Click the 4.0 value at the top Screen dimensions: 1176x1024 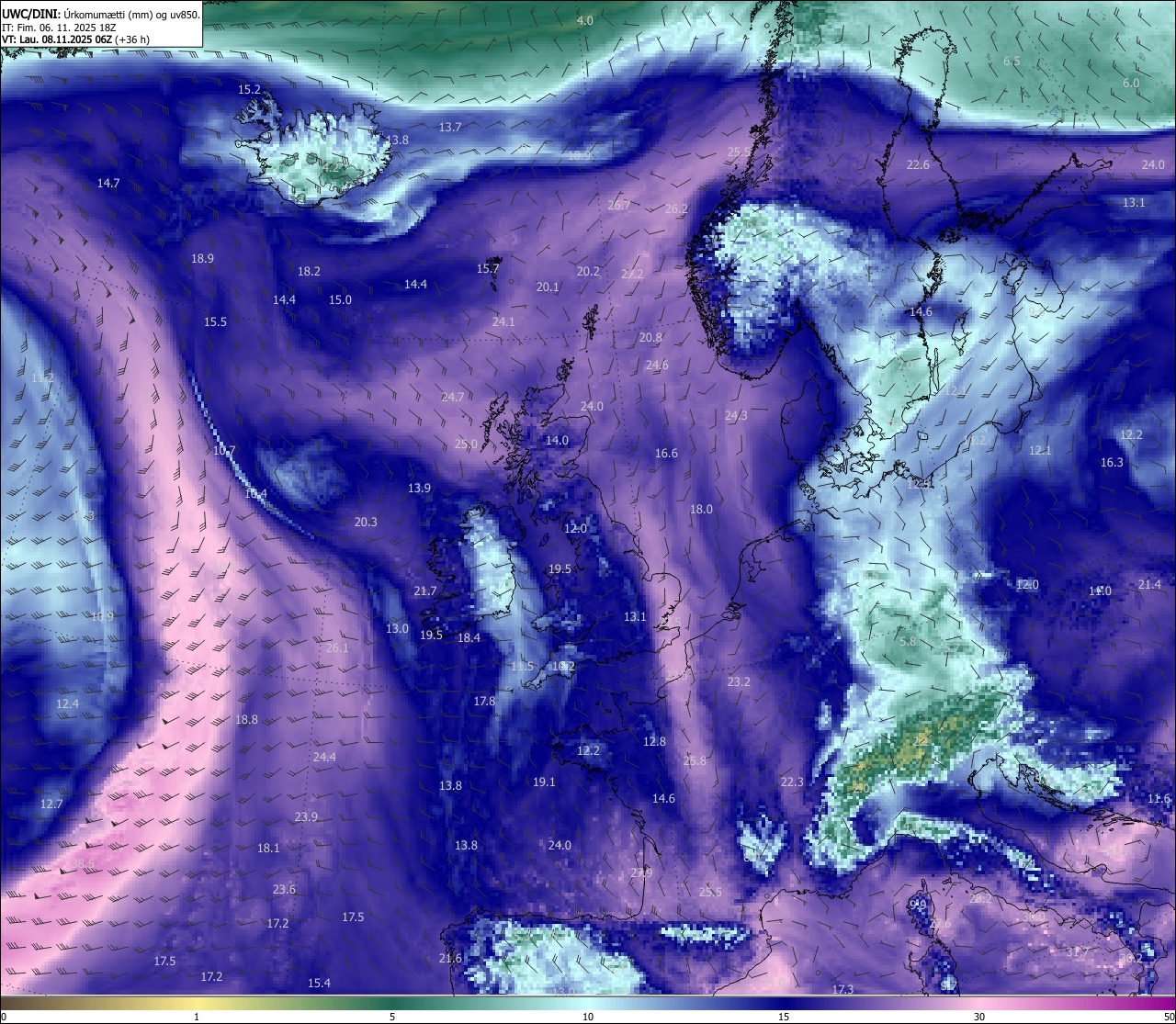click(x=585, y=21)
